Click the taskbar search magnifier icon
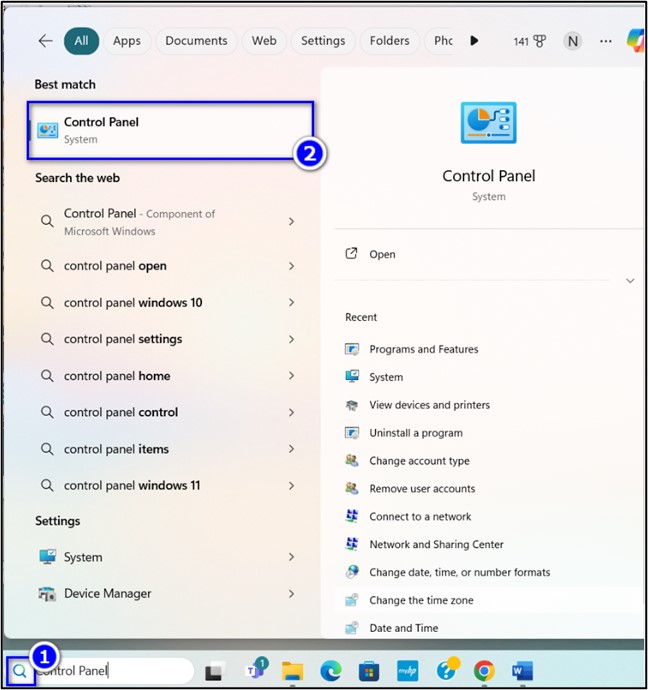Image resolution: width=648 pixels, height=690 pixels. pos(20,671)
